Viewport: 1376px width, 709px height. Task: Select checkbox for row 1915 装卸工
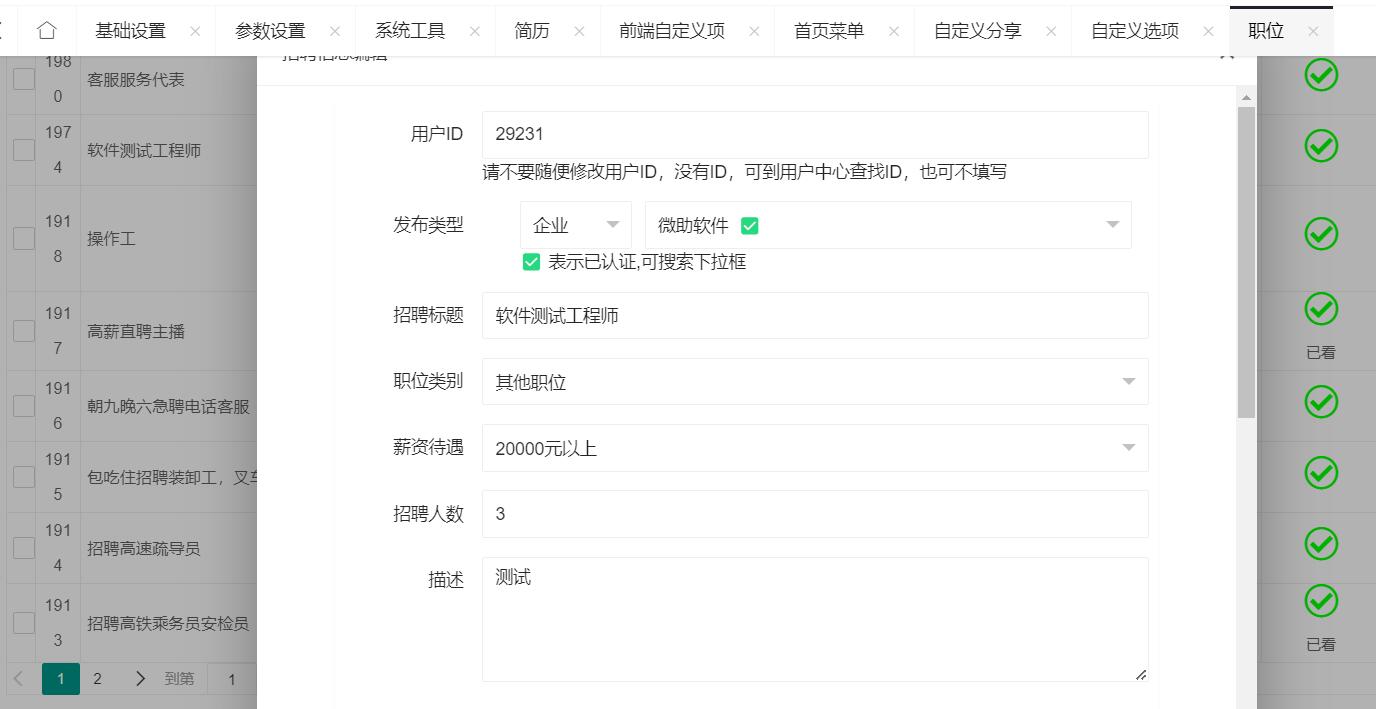24,477
